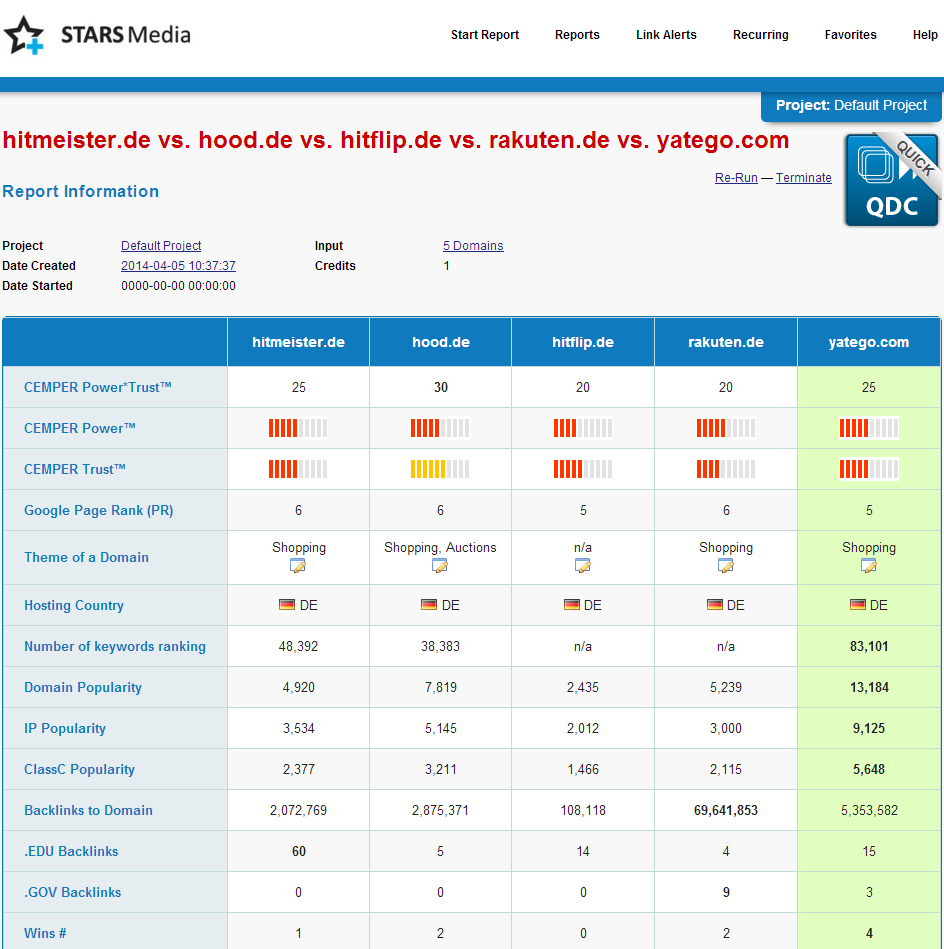The image size is (944, 949).
Task: Click backlinks value 69,641,853
Action: coord(726,810)
